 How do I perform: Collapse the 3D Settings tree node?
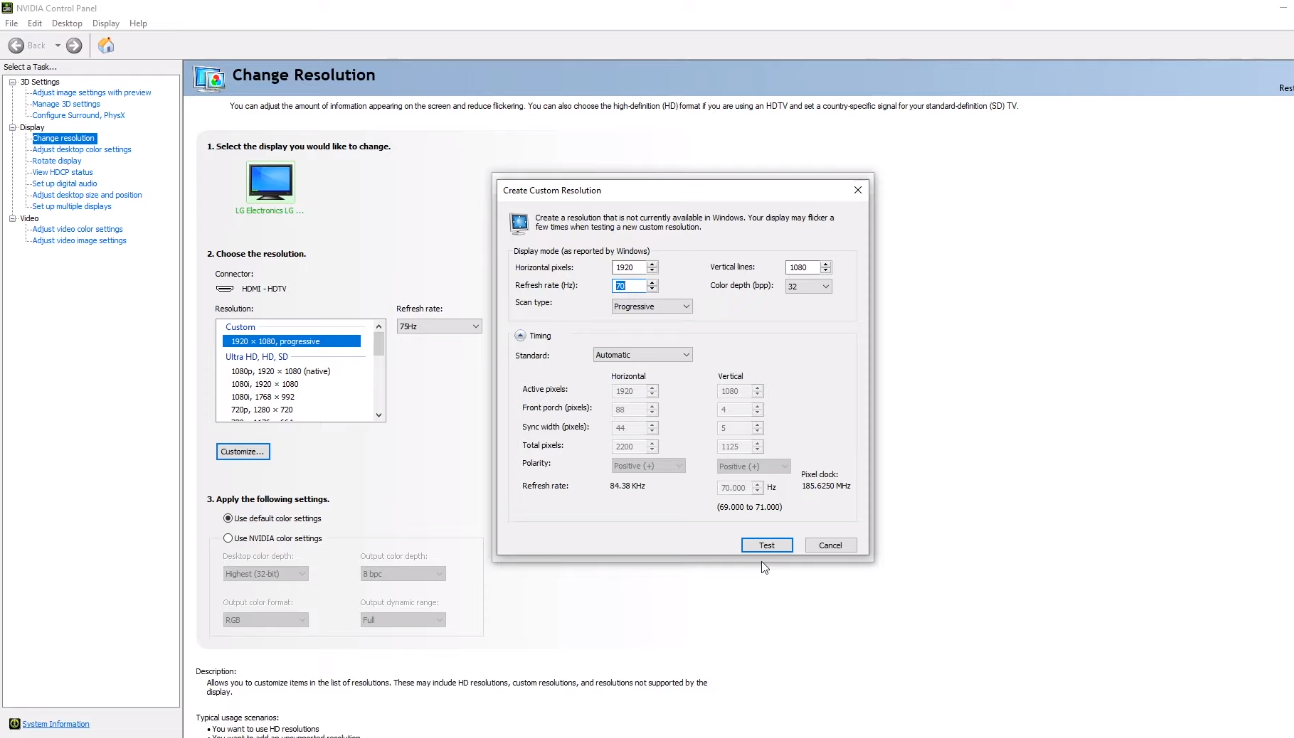click(x=12, y=82)
